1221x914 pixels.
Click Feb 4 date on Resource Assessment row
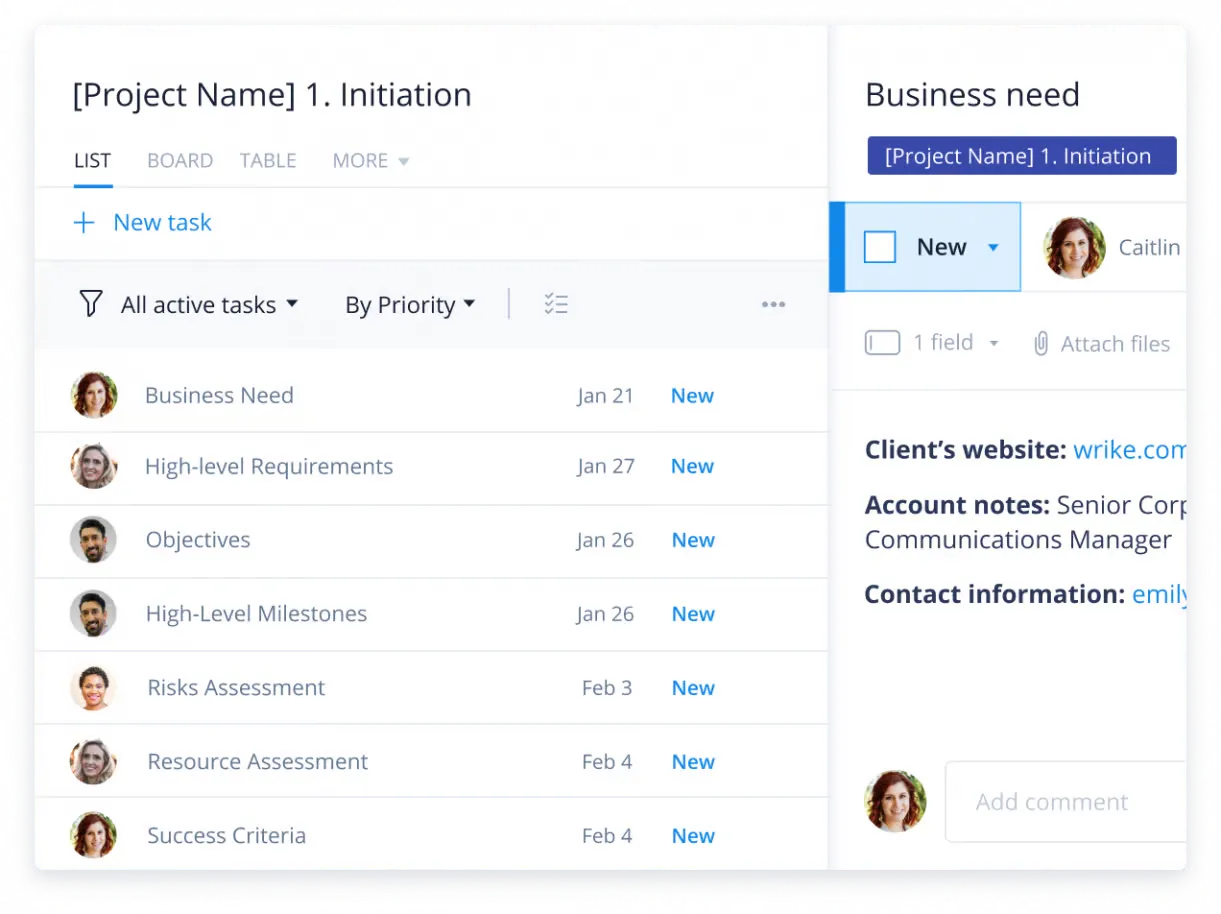click(607, 762)
